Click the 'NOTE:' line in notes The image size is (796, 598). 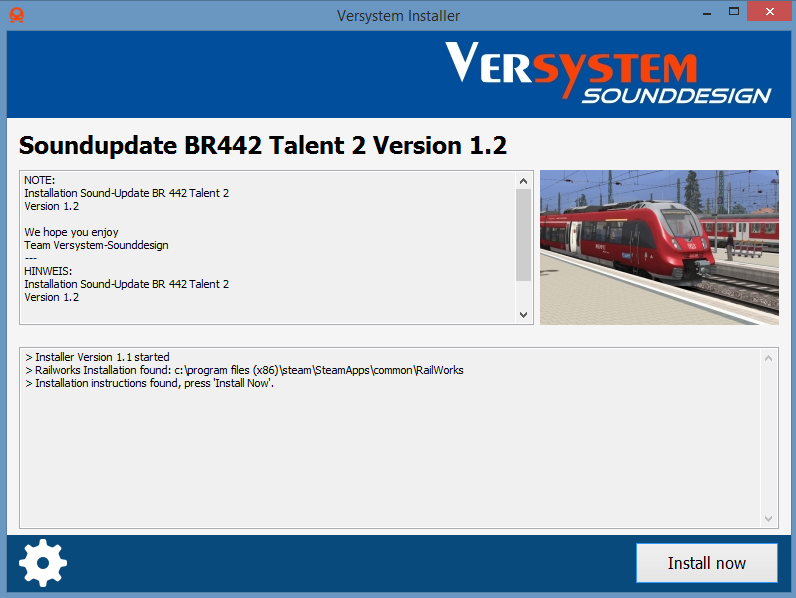(x=40, y=180)
